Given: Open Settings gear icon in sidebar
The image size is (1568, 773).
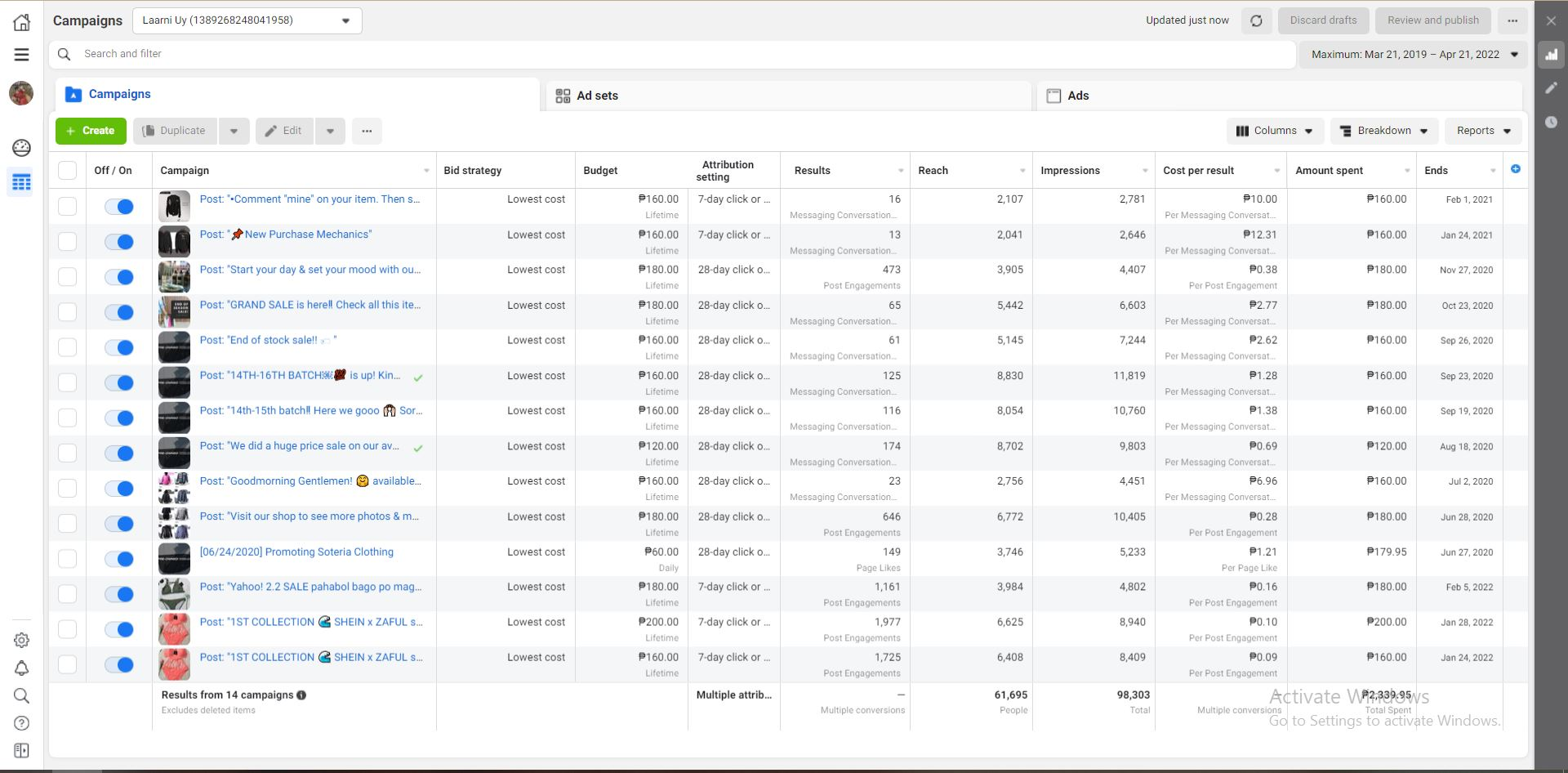Looking at the screenshot, I should [x=22, y=641].
